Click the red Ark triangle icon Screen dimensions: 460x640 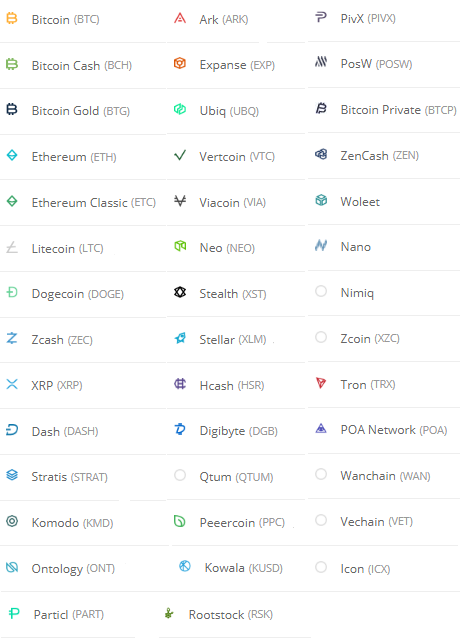(180, 18)
